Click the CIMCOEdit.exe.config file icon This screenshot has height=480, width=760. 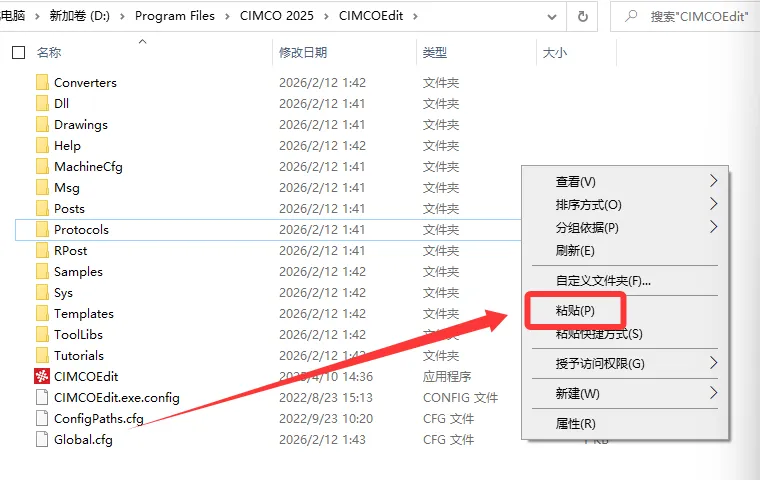42,398
